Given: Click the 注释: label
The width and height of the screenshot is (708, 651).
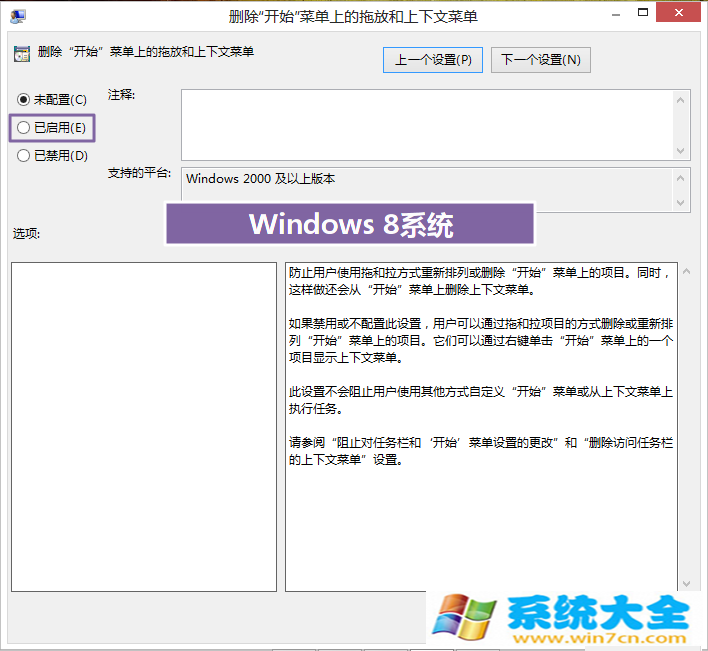Looking at the screenshot, I should [121, 95].
